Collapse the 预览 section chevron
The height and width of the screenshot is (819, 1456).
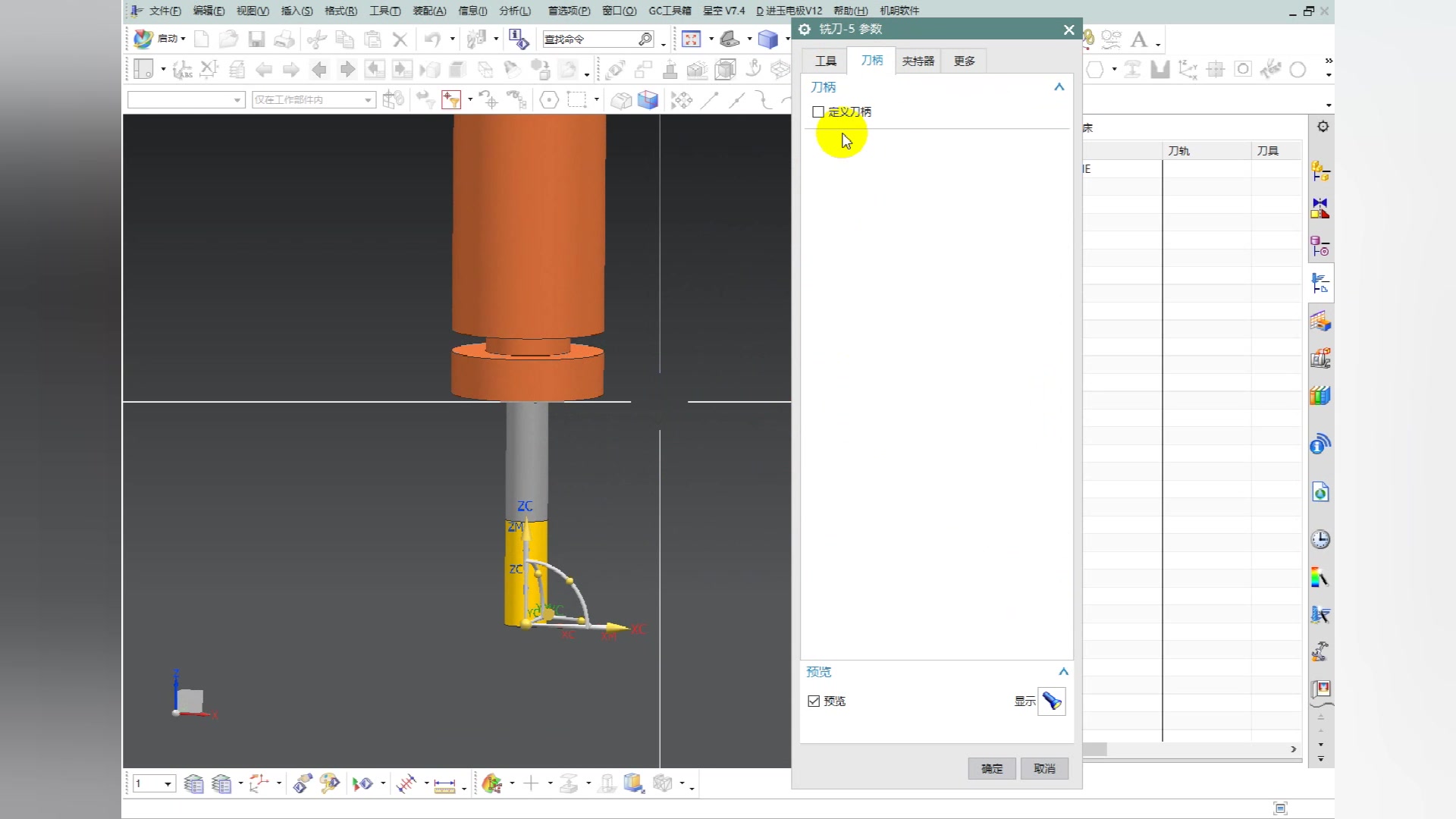click(1063, 672)
